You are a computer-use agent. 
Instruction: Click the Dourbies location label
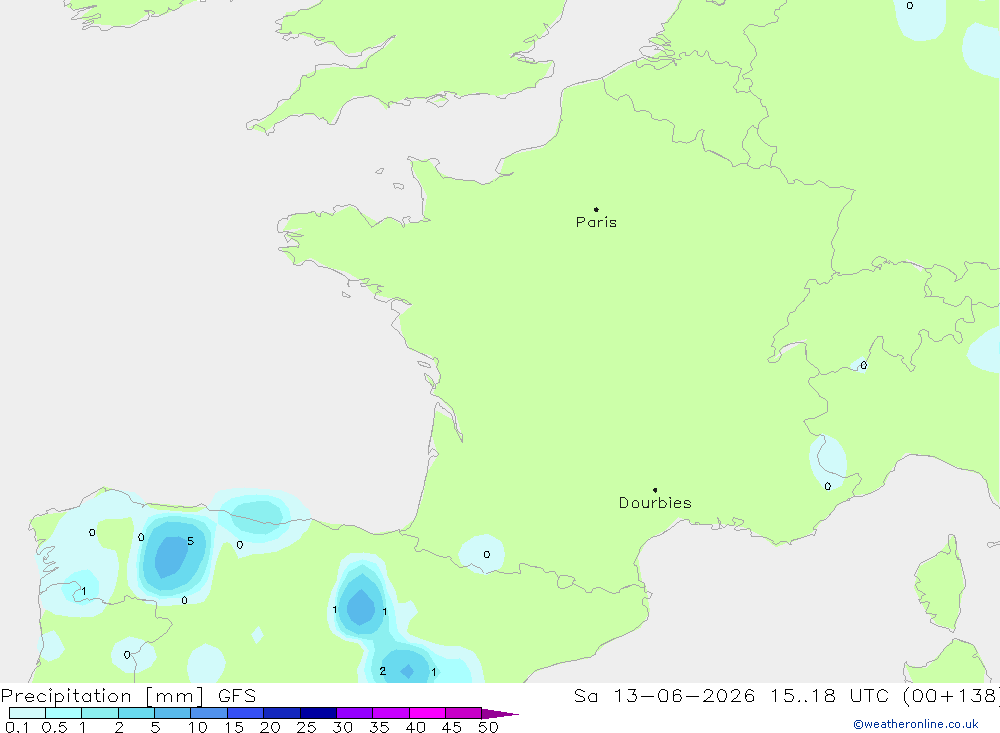[x=655, y=503]
